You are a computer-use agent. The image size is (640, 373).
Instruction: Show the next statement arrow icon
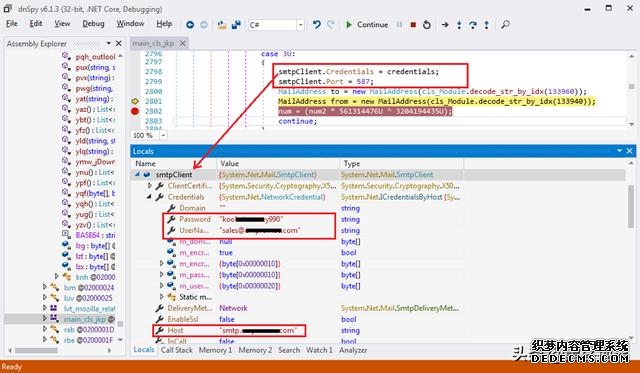point(445,25)
